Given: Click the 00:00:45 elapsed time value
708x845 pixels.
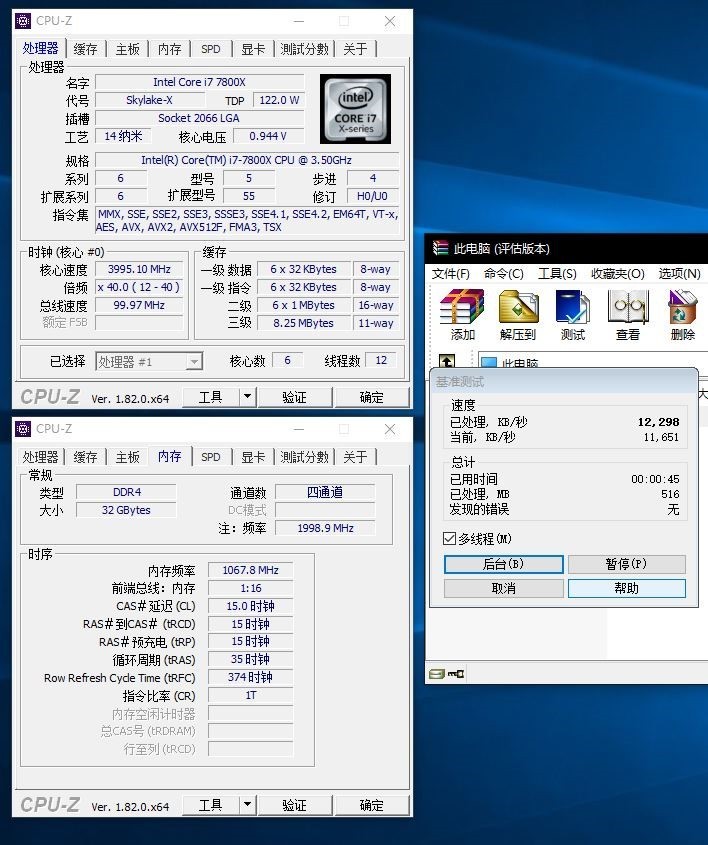Looking at the screenshot, I should (x=655, y=479).
